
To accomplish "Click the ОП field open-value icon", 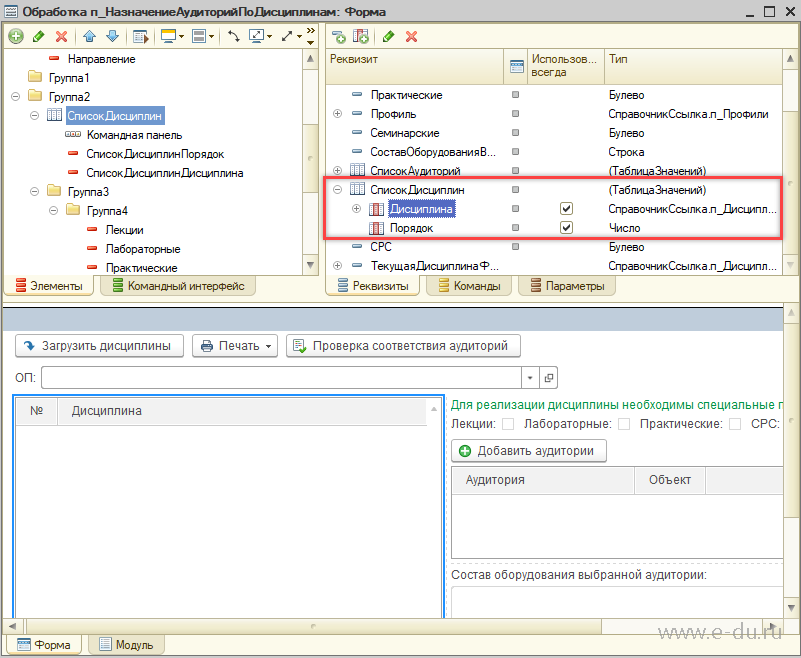I will point(549,378).
